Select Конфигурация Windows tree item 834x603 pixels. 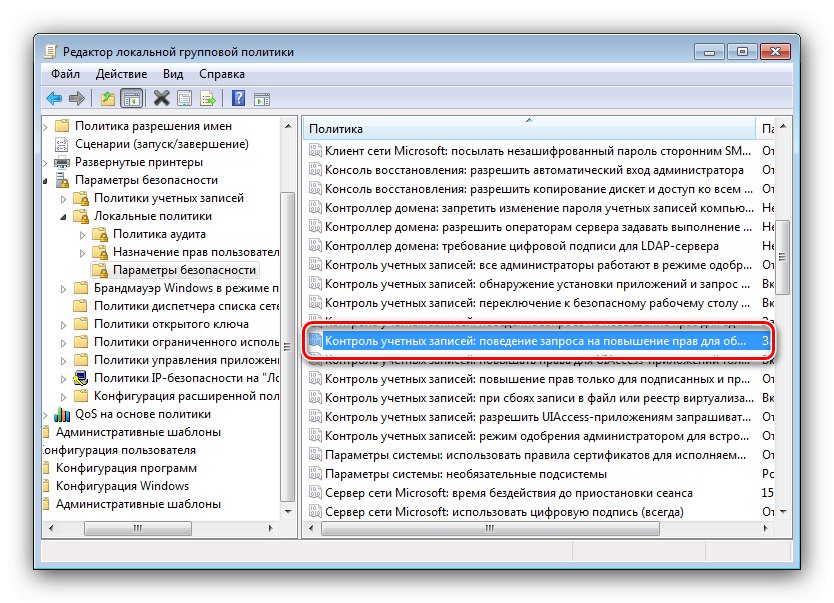pyautogui.click(x=122, y=486)
